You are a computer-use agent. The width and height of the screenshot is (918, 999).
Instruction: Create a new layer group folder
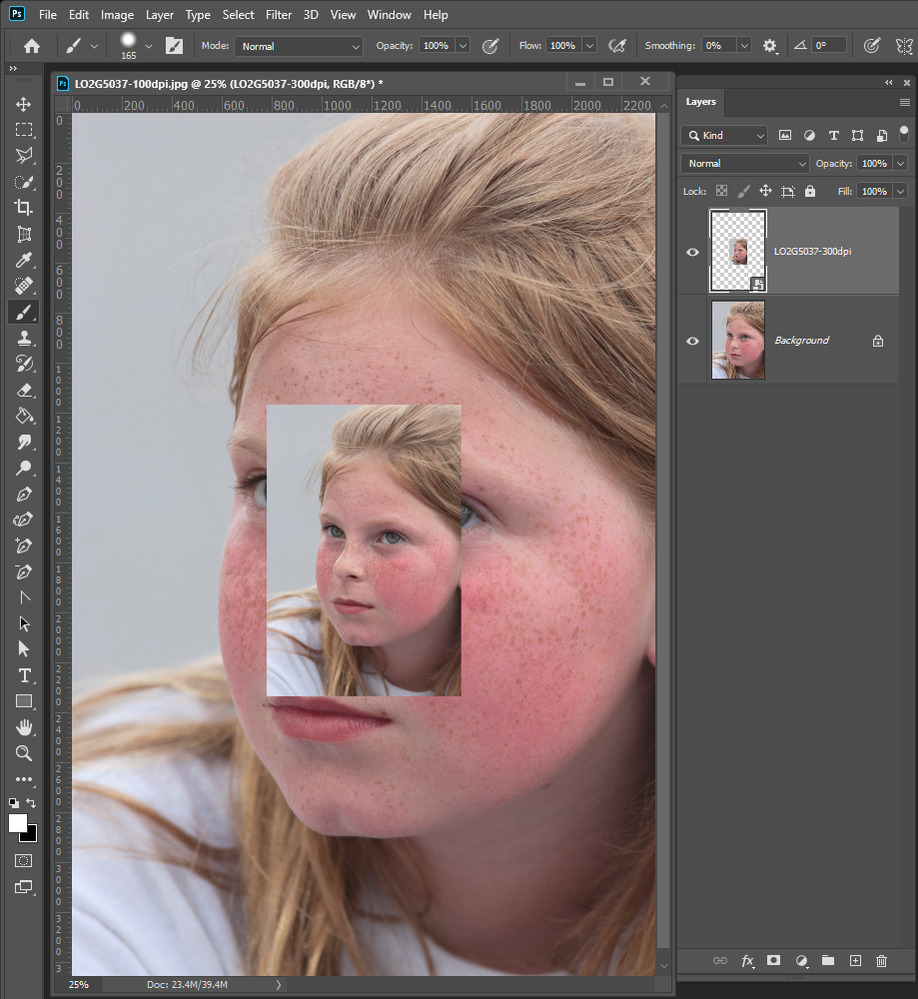(x=828, y=961)
